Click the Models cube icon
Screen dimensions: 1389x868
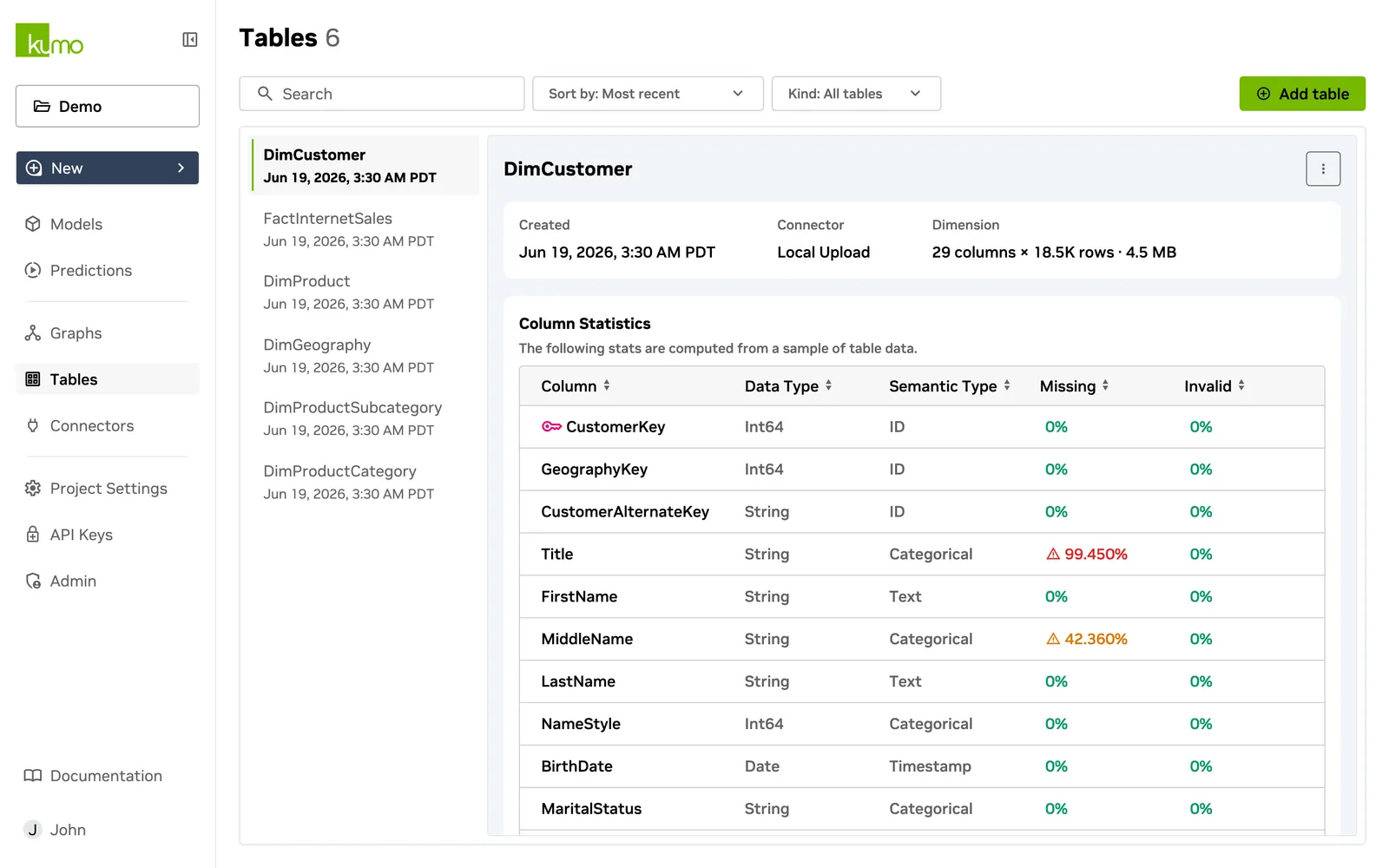pyautogui.click(x=33, y=224)
